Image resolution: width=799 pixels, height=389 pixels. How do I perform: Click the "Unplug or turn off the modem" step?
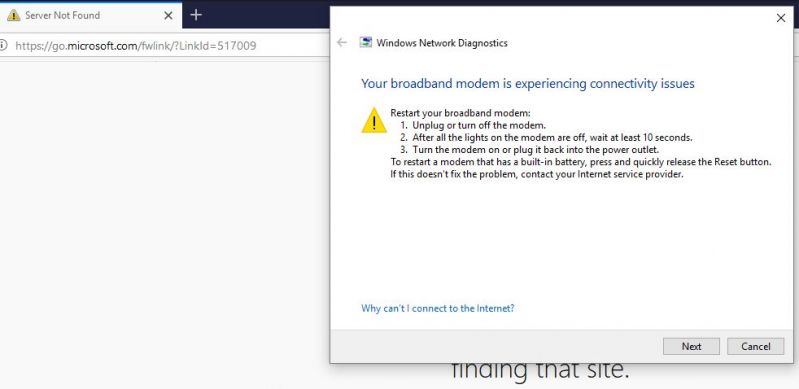[473, 125]
